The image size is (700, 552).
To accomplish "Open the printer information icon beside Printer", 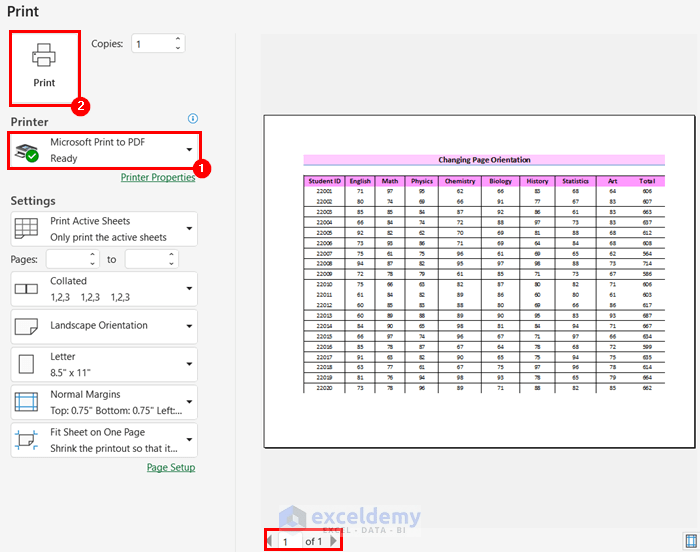I will pyautogui.click(x=193, y=118).
